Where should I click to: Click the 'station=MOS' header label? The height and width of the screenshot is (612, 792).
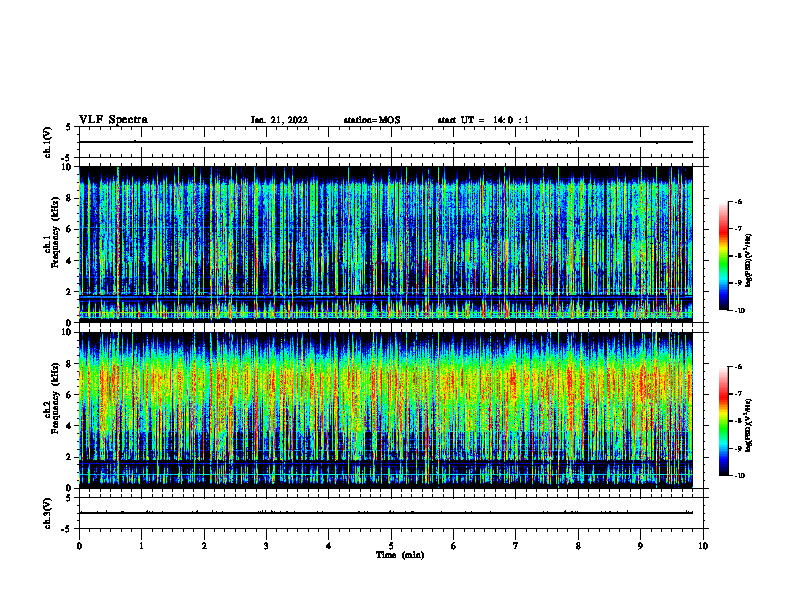click(x=372, y=120)
